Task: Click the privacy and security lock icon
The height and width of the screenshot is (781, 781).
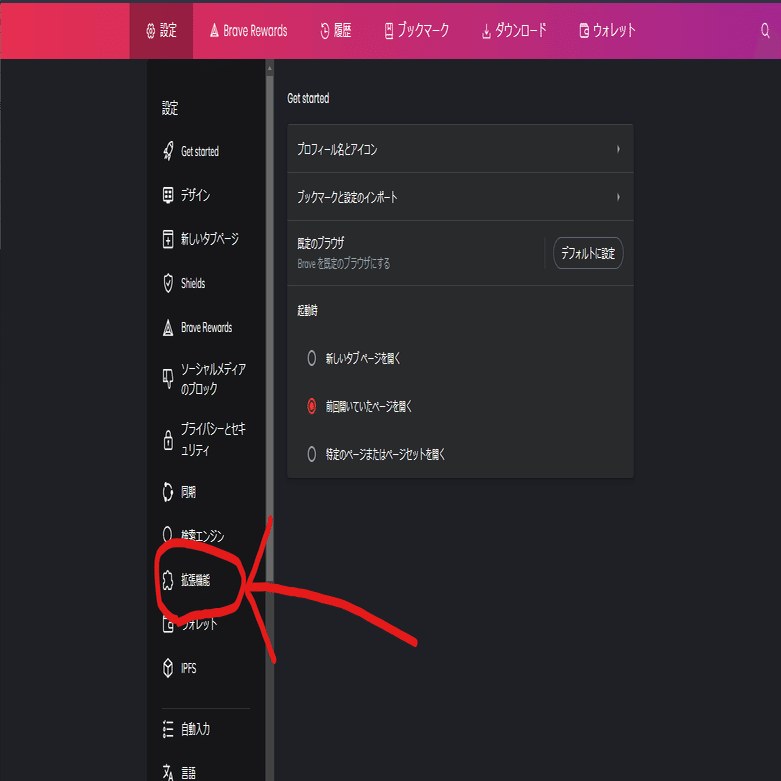Action: (168, 439)
